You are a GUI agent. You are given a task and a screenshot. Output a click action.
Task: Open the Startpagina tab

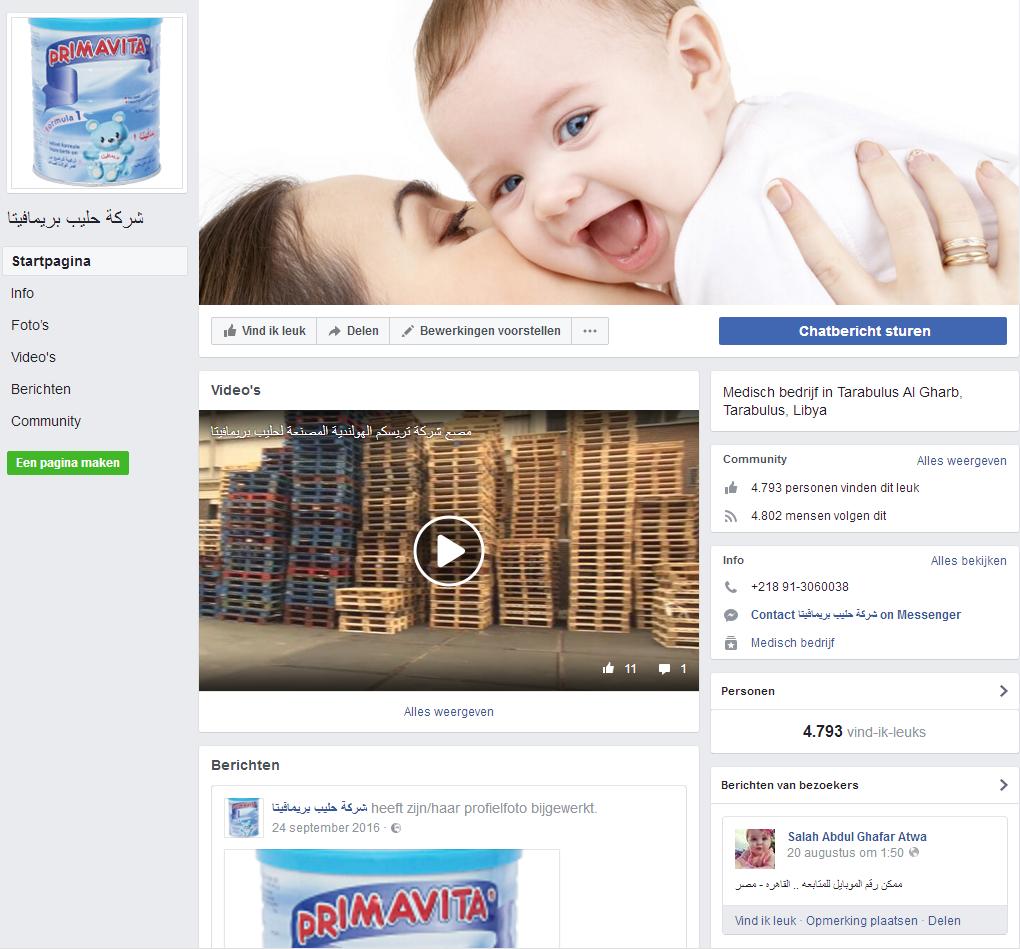[x=95, y=261]
